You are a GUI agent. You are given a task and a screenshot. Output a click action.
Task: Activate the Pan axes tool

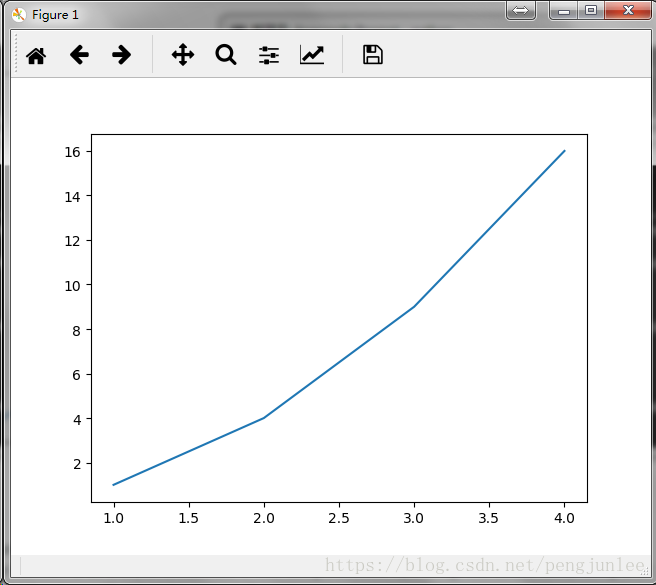click(x=183, y=55)
